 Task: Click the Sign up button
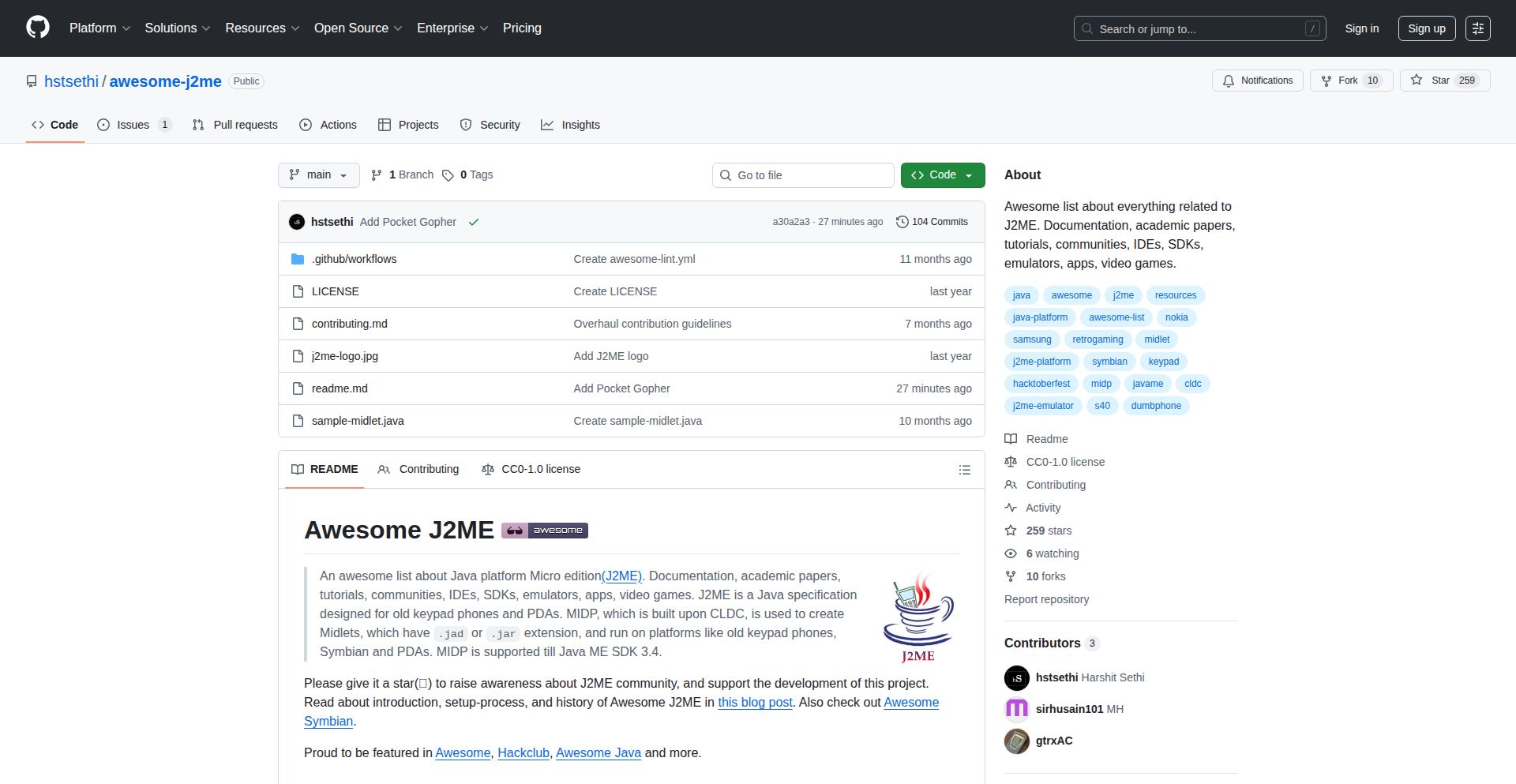click(1427, 28)
